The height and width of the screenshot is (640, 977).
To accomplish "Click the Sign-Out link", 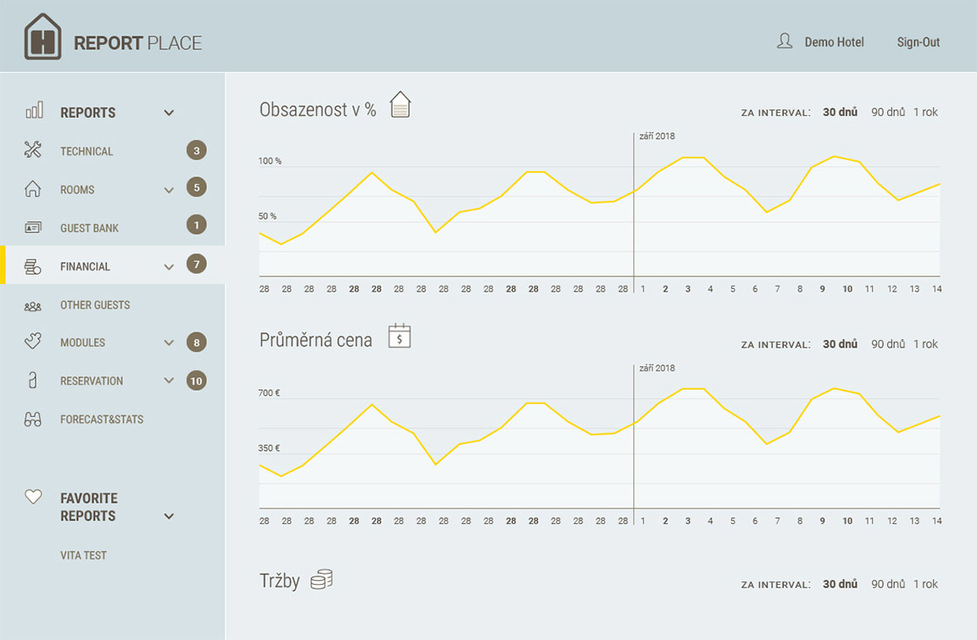I will coord(918,42).
